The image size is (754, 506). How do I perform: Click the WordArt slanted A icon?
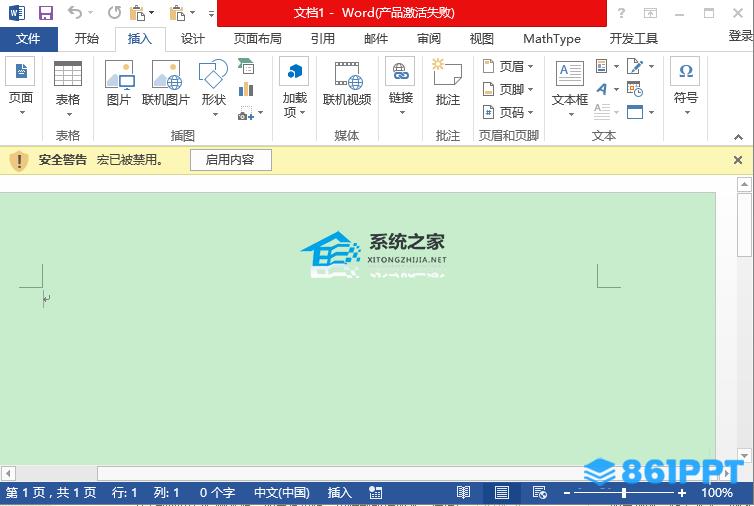click(x=602, y=89)
